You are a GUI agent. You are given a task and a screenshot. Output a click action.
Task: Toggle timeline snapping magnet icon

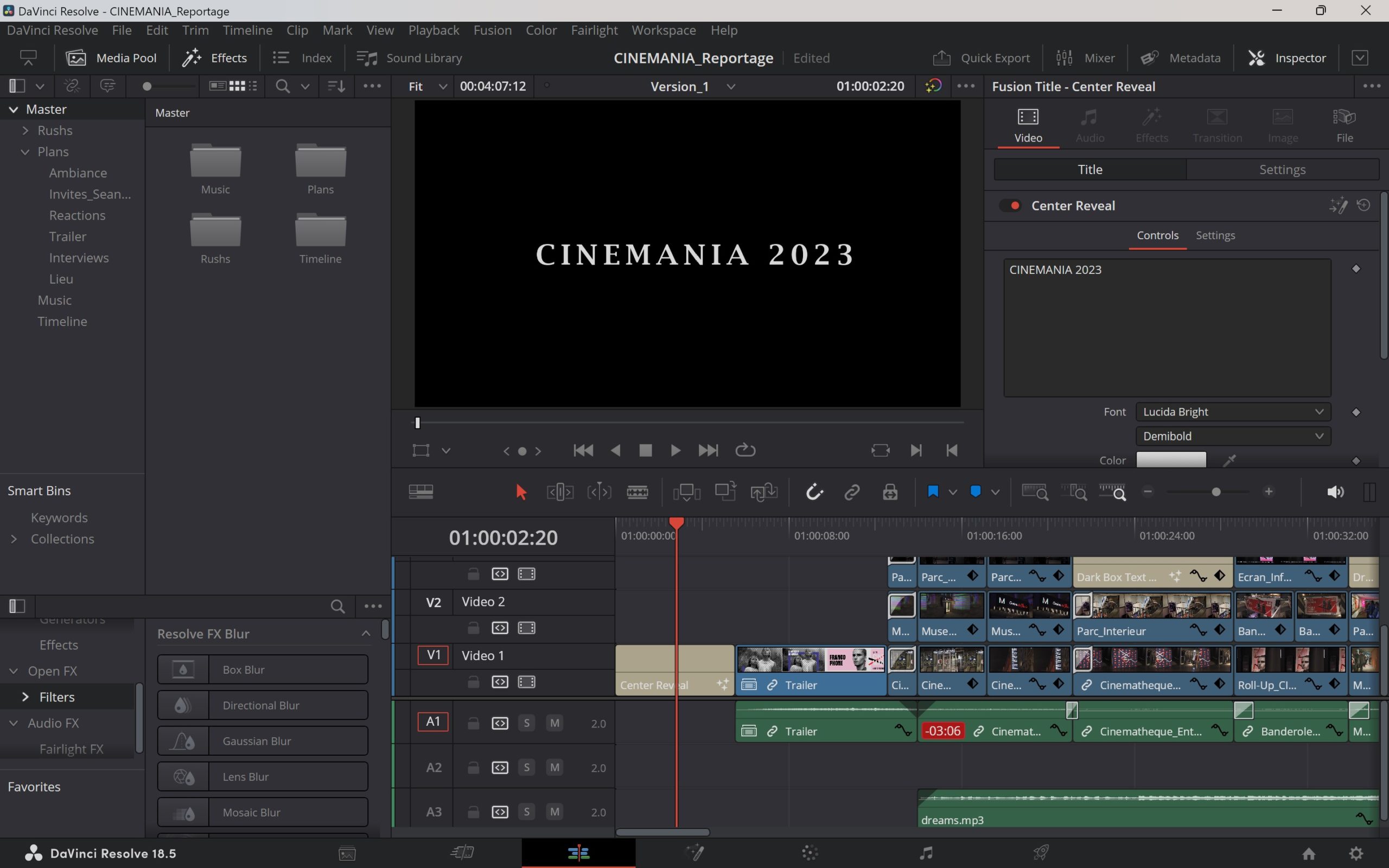coord(814,492)
